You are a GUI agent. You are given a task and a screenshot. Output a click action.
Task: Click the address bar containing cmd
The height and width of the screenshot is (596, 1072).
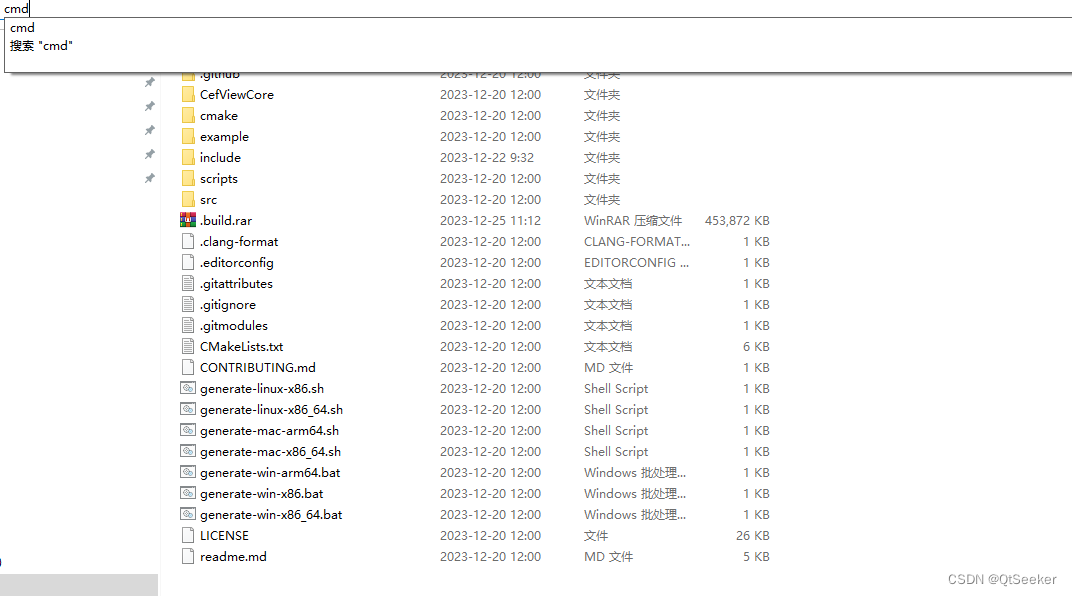(x=536, y=9)
